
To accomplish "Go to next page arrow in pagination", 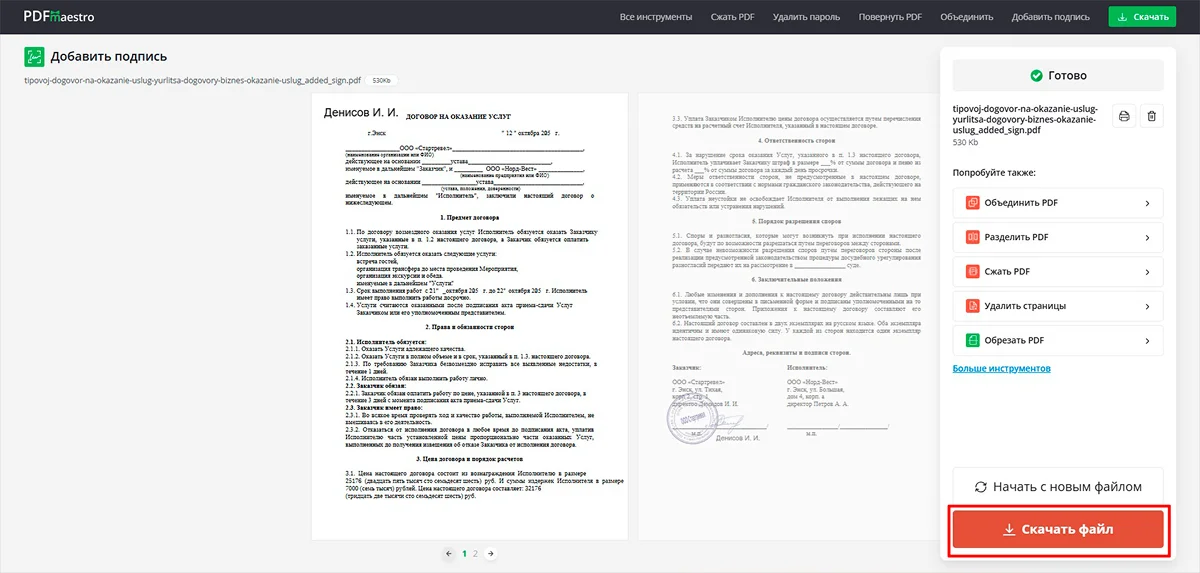I will click(490, 553).
